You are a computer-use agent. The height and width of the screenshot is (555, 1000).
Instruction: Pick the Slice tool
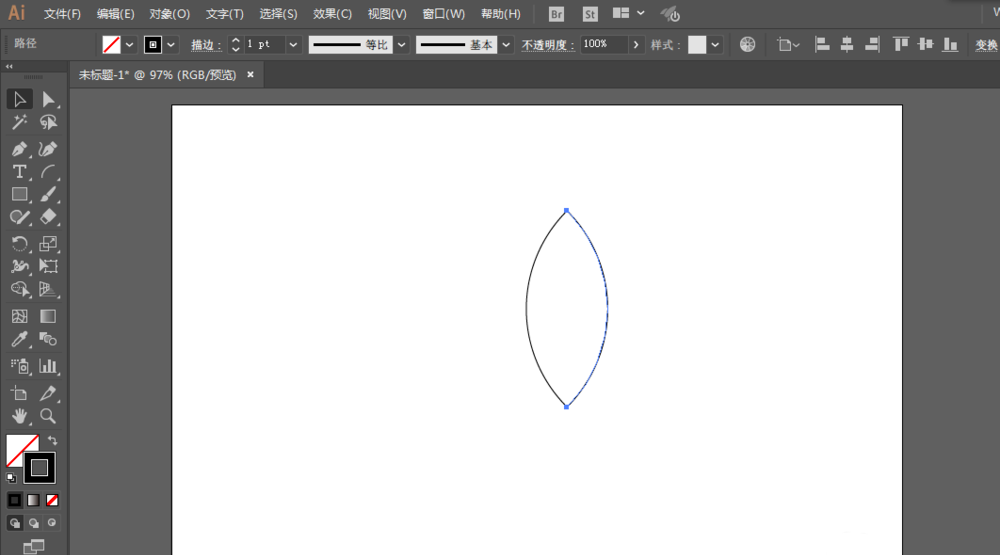tap(48, 393)
